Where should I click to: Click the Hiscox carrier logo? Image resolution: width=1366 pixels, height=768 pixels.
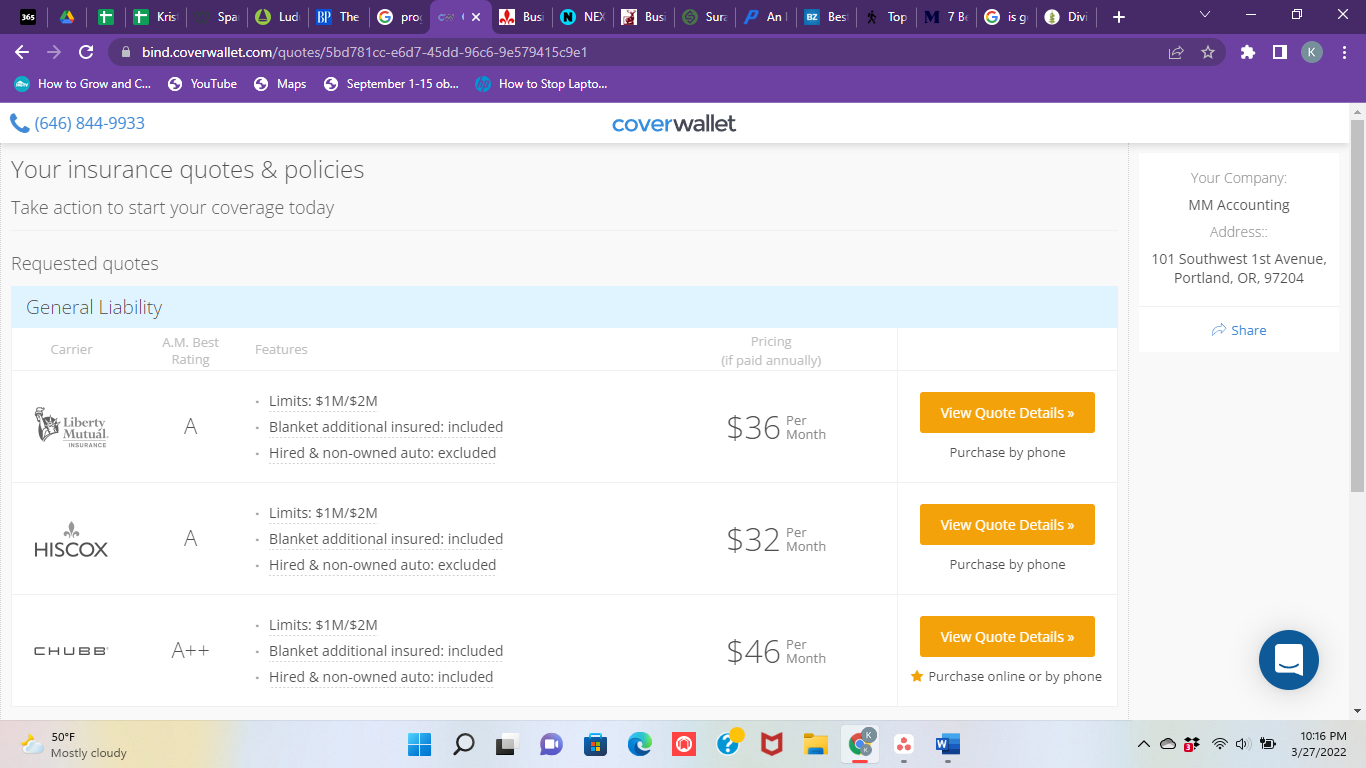point(71,540)
